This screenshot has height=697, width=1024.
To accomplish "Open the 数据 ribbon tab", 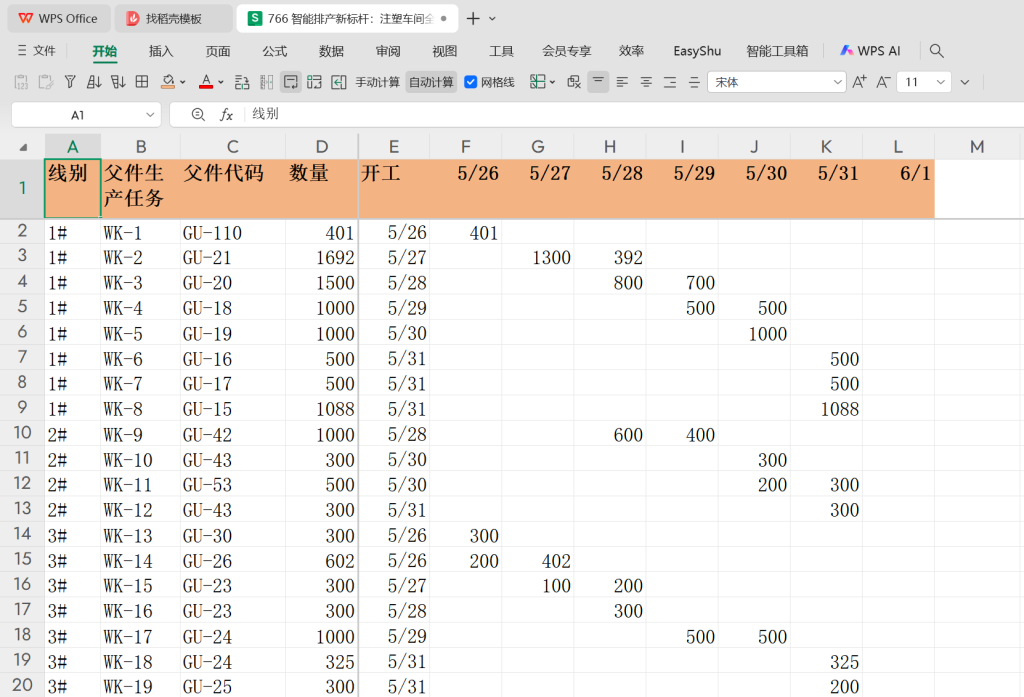I will coord(331,51).
